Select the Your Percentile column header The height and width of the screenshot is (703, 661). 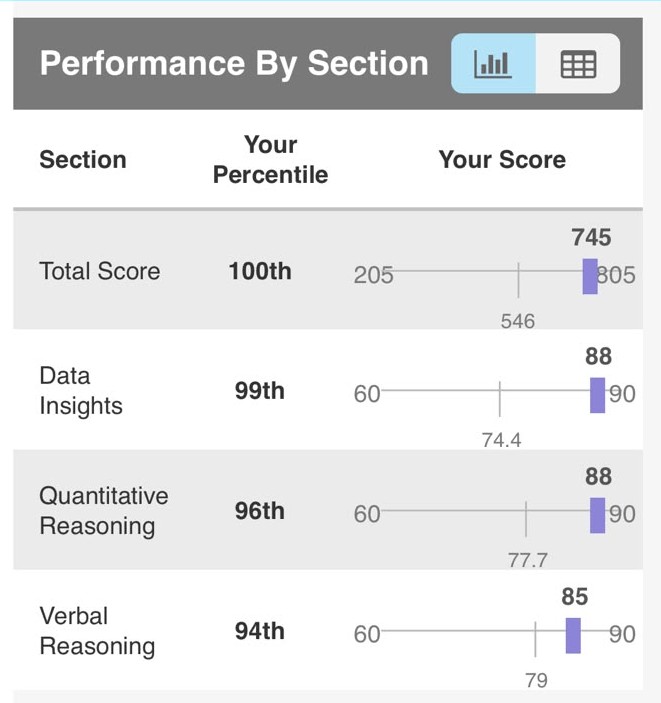270,160
